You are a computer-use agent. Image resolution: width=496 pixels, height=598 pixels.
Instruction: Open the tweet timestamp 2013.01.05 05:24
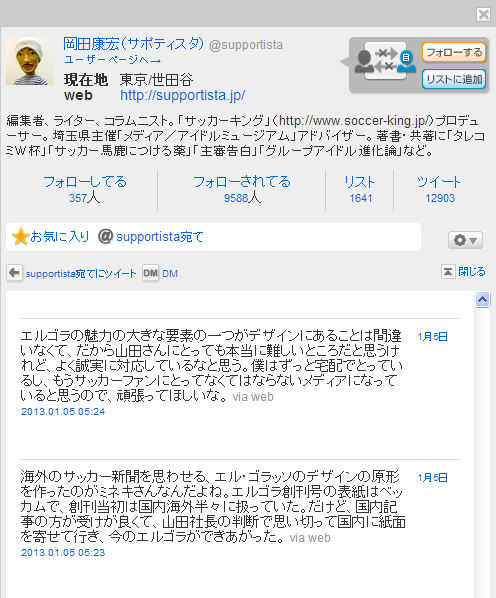tap(63, 412)
